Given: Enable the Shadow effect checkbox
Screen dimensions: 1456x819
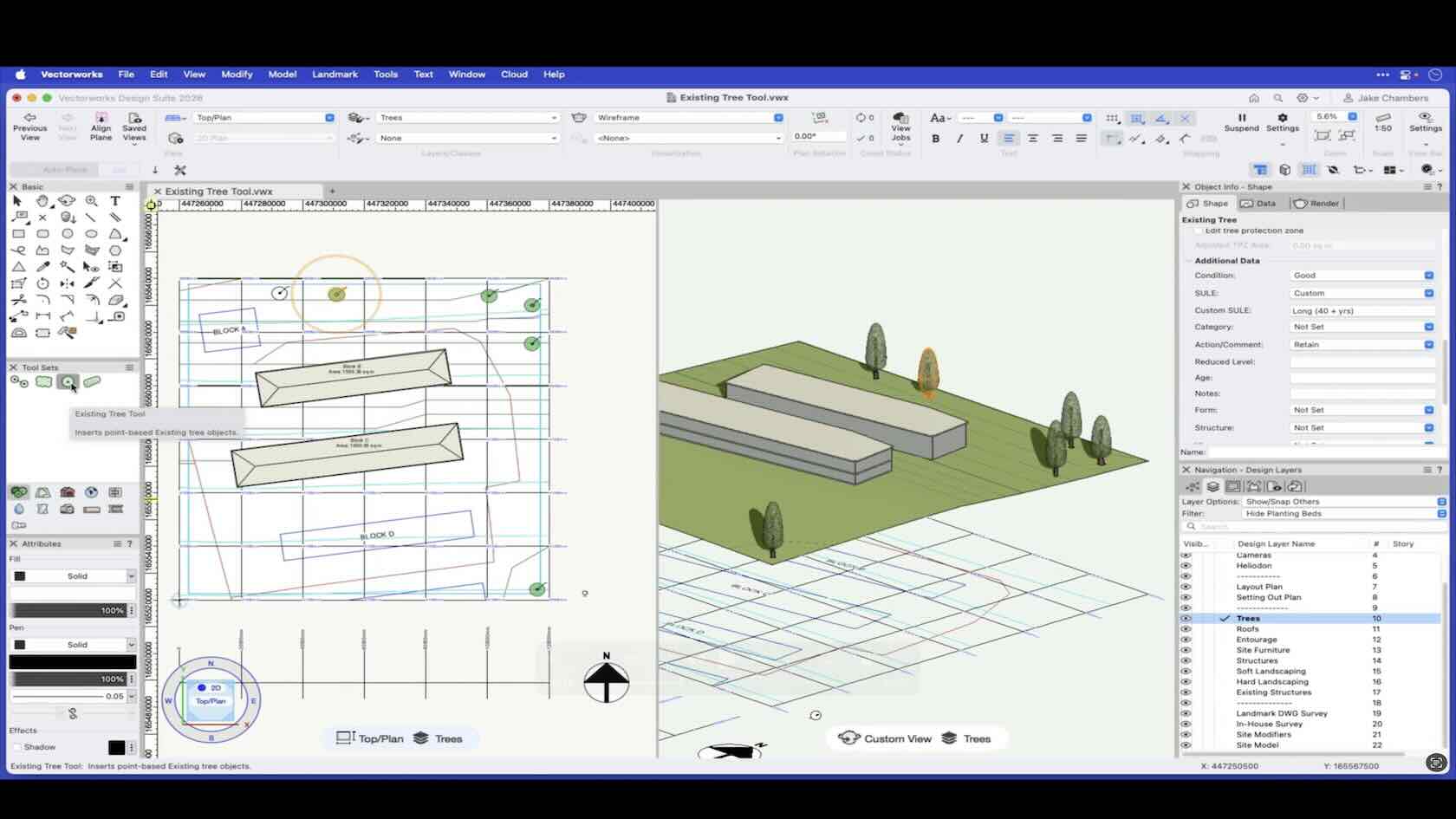Looking at the screenshot, I should [16, 747].
